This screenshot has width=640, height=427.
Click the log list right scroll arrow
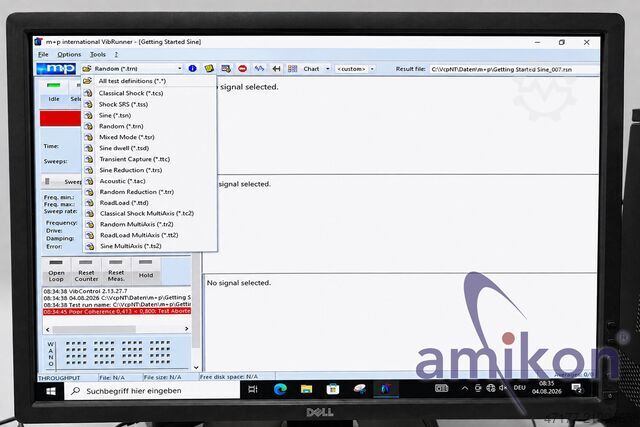[x=187, y=329]
